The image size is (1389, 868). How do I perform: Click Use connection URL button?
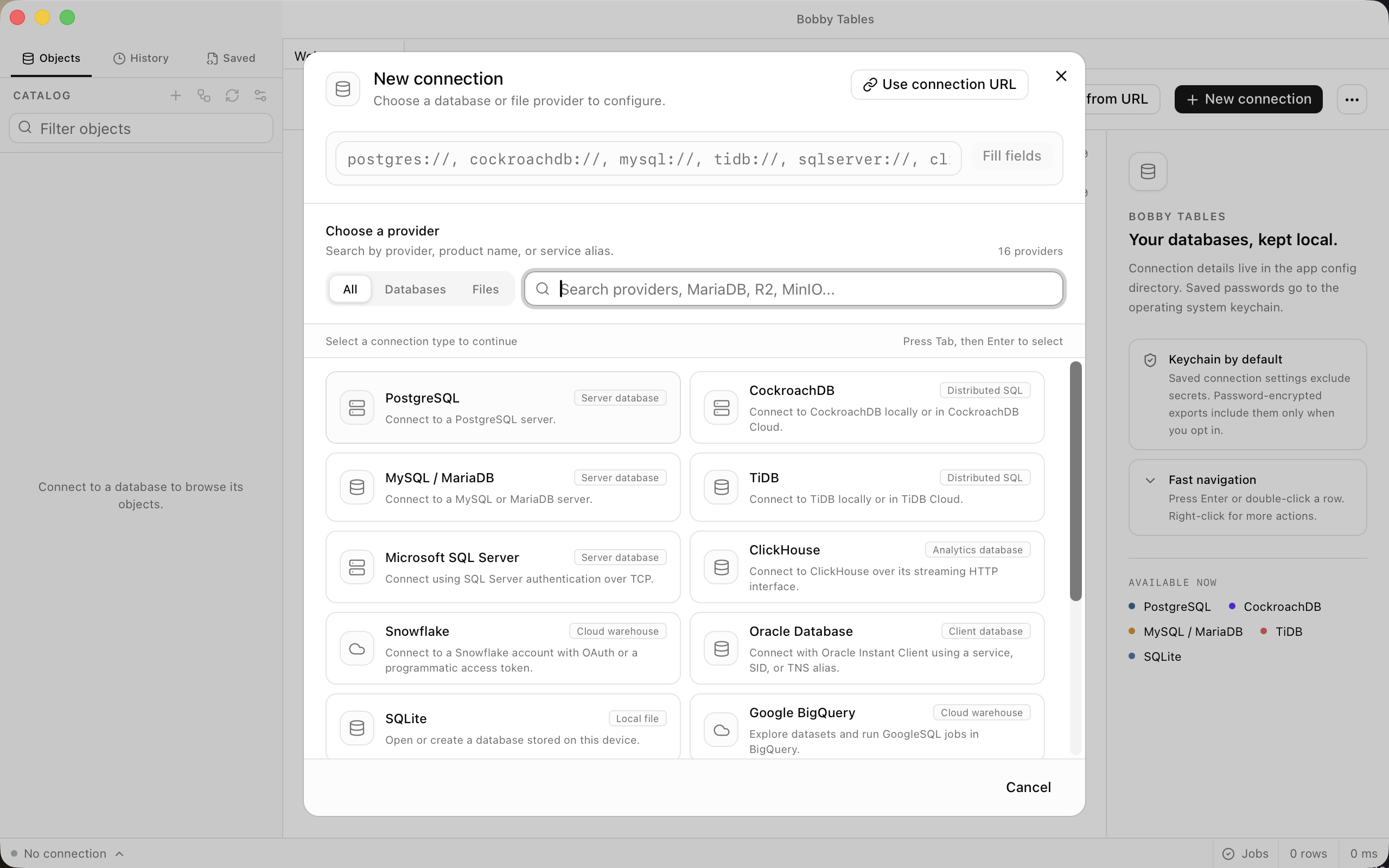click(939, 85)
